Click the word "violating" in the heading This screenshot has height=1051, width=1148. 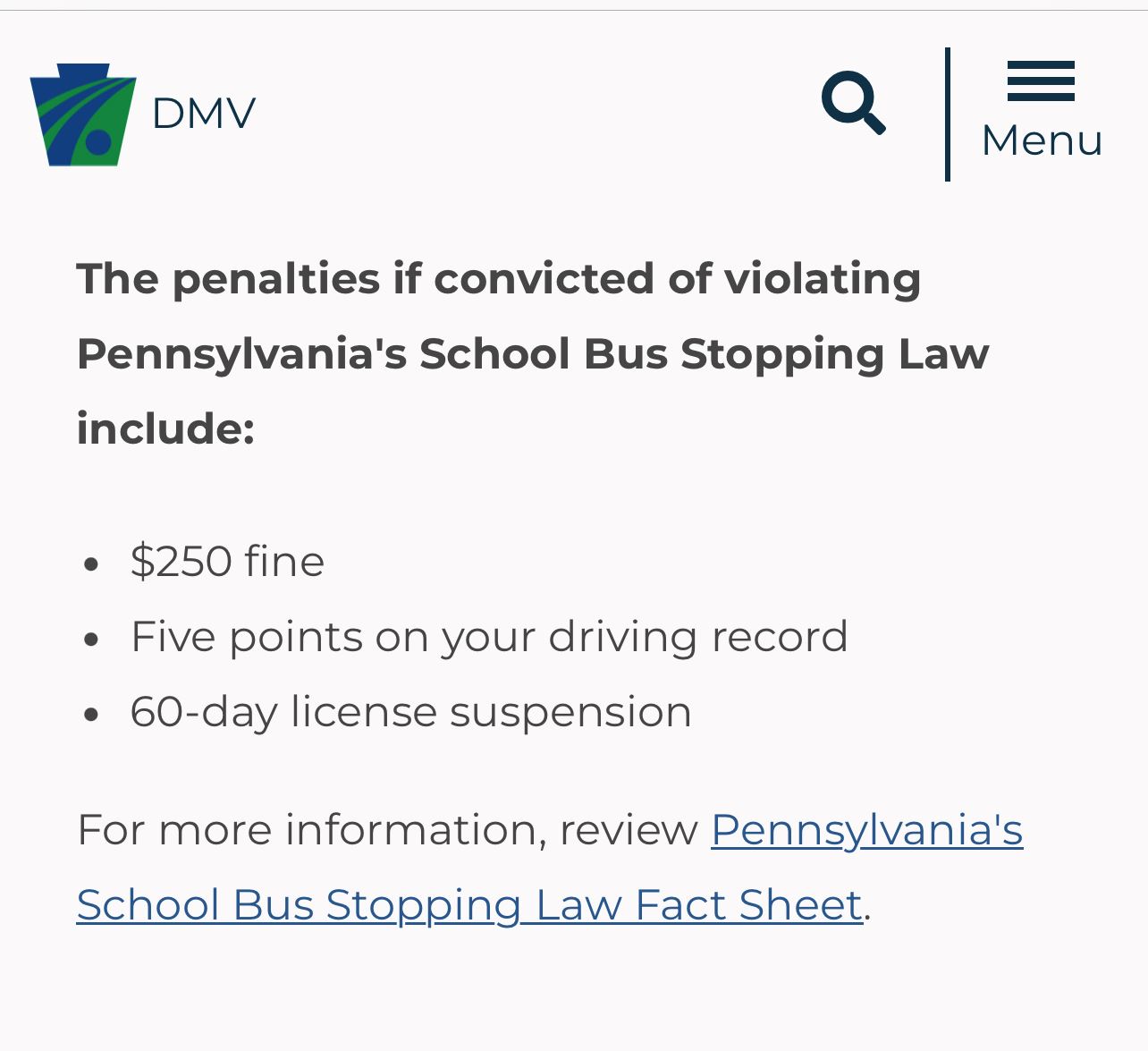[x=822, y=278]
